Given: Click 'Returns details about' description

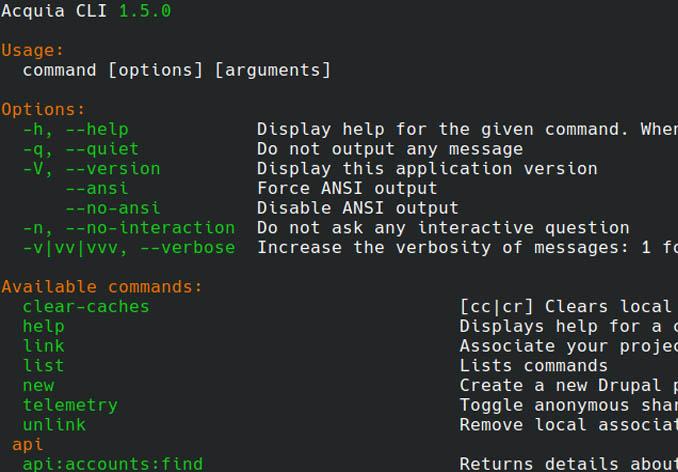Looking at the screenshot, I should click(569, 464).
